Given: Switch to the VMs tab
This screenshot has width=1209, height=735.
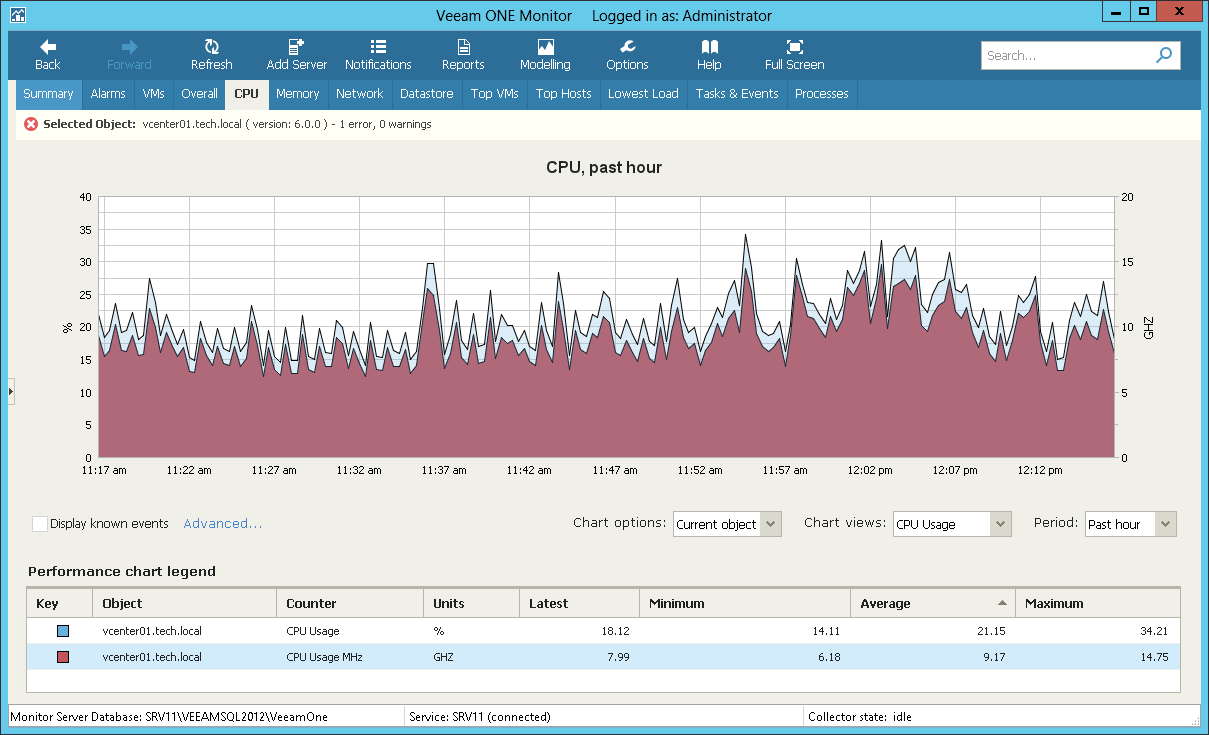Looking at the screenshot, I should click(x=153, y=94).
